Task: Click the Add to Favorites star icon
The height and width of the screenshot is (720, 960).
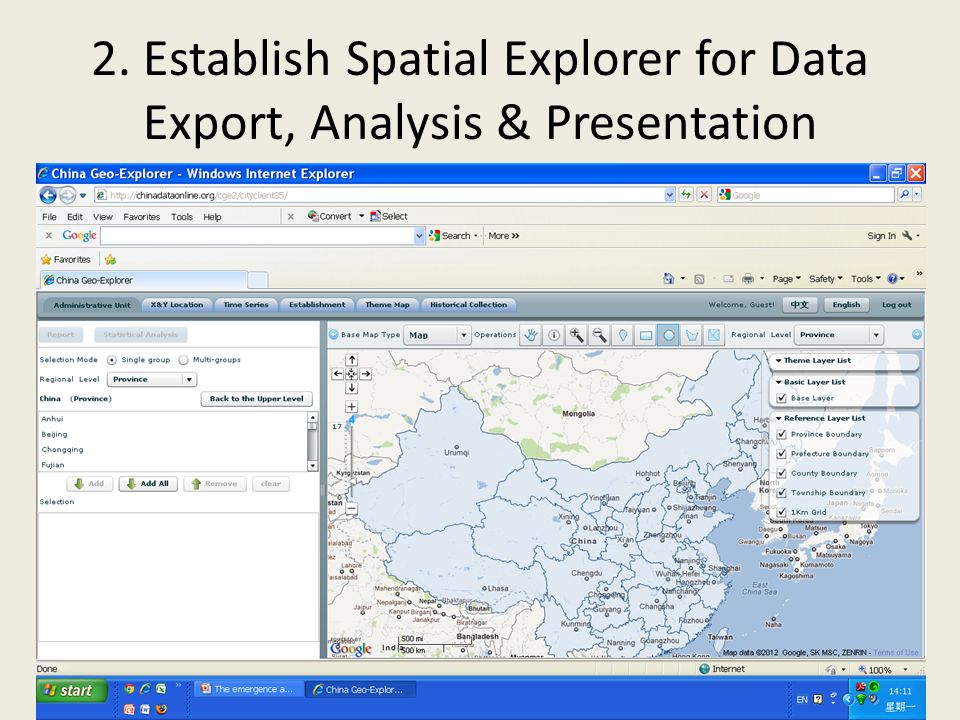Action: 110,260
